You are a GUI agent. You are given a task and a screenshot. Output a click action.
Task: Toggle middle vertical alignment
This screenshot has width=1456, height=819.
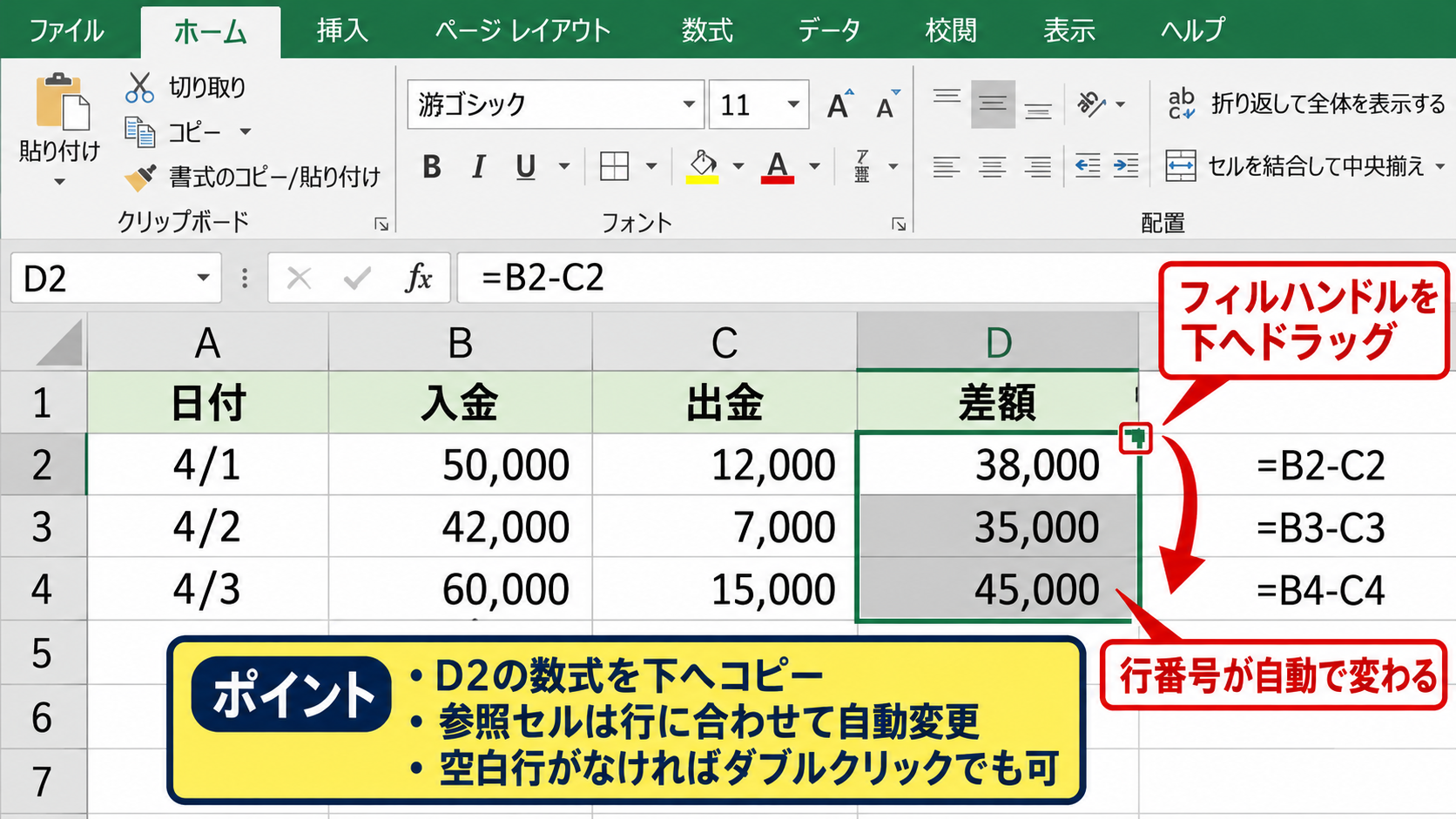(993, 104)
